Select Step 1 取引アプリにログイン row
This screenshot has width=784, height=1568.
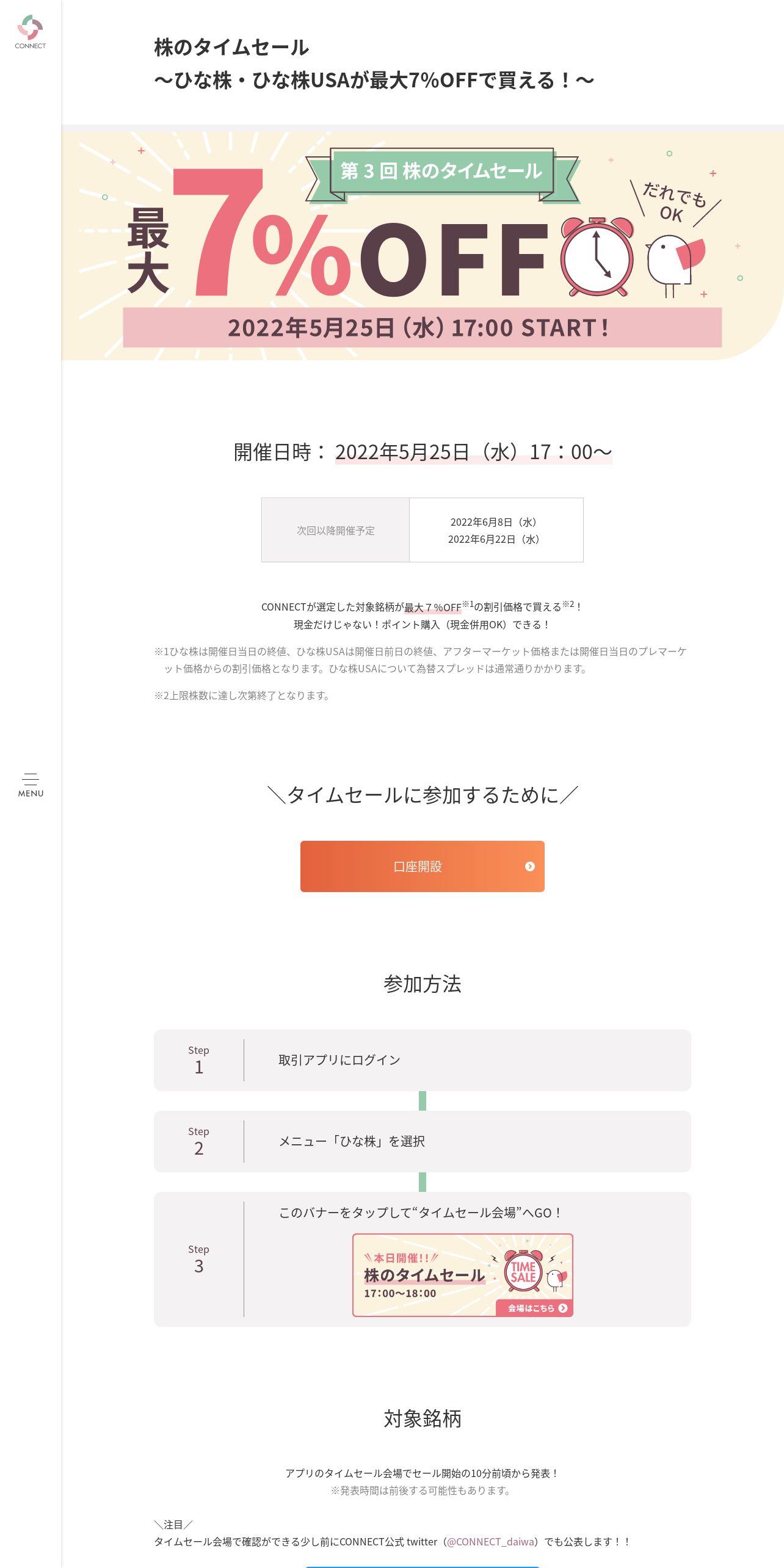point(422,1060)
